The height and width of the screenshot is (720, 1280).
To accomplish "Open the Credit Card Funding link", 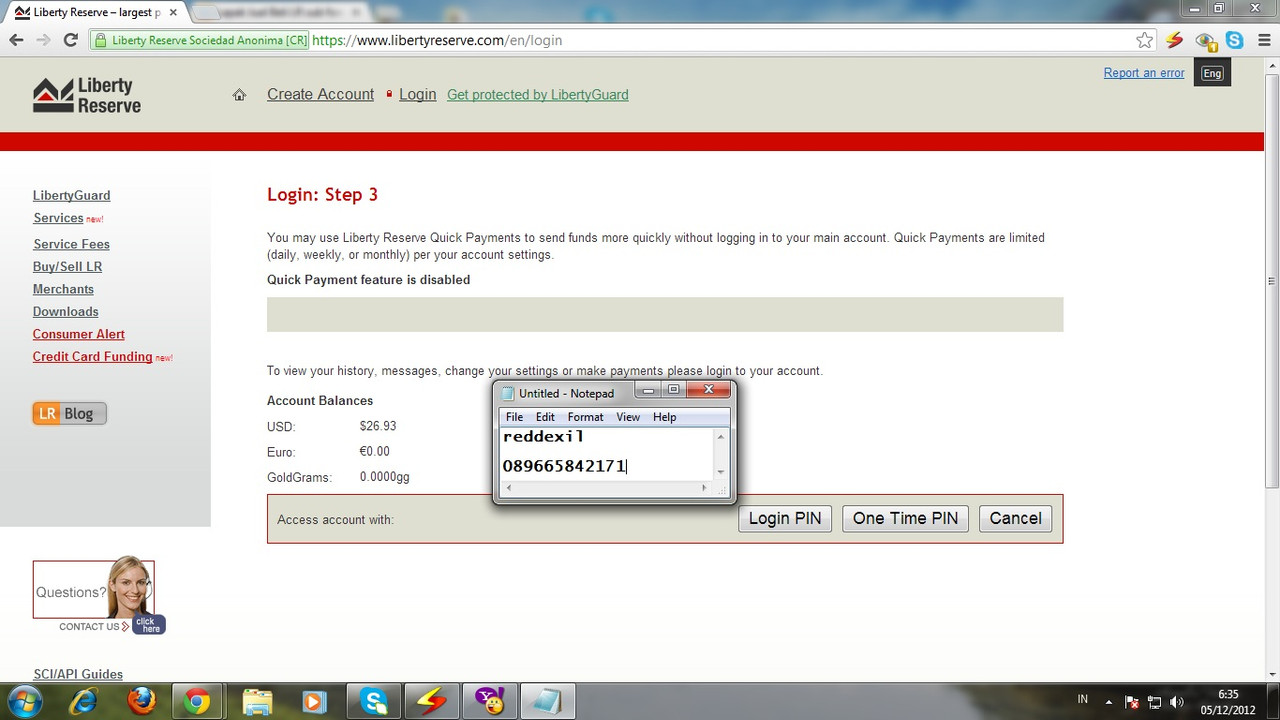I will point(92,357).
